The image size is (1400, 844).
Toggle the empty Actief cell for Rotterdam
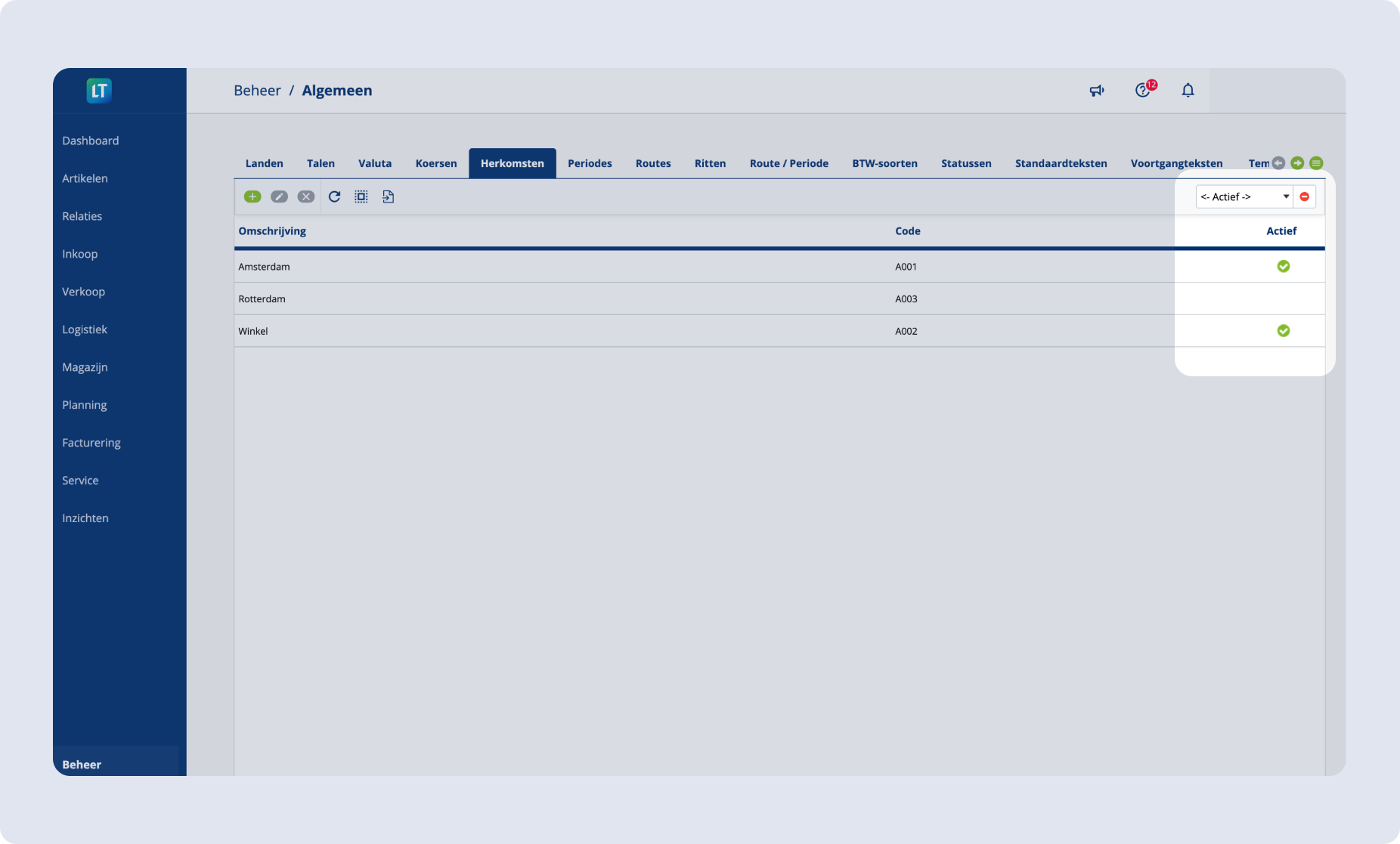(1283, 299)
